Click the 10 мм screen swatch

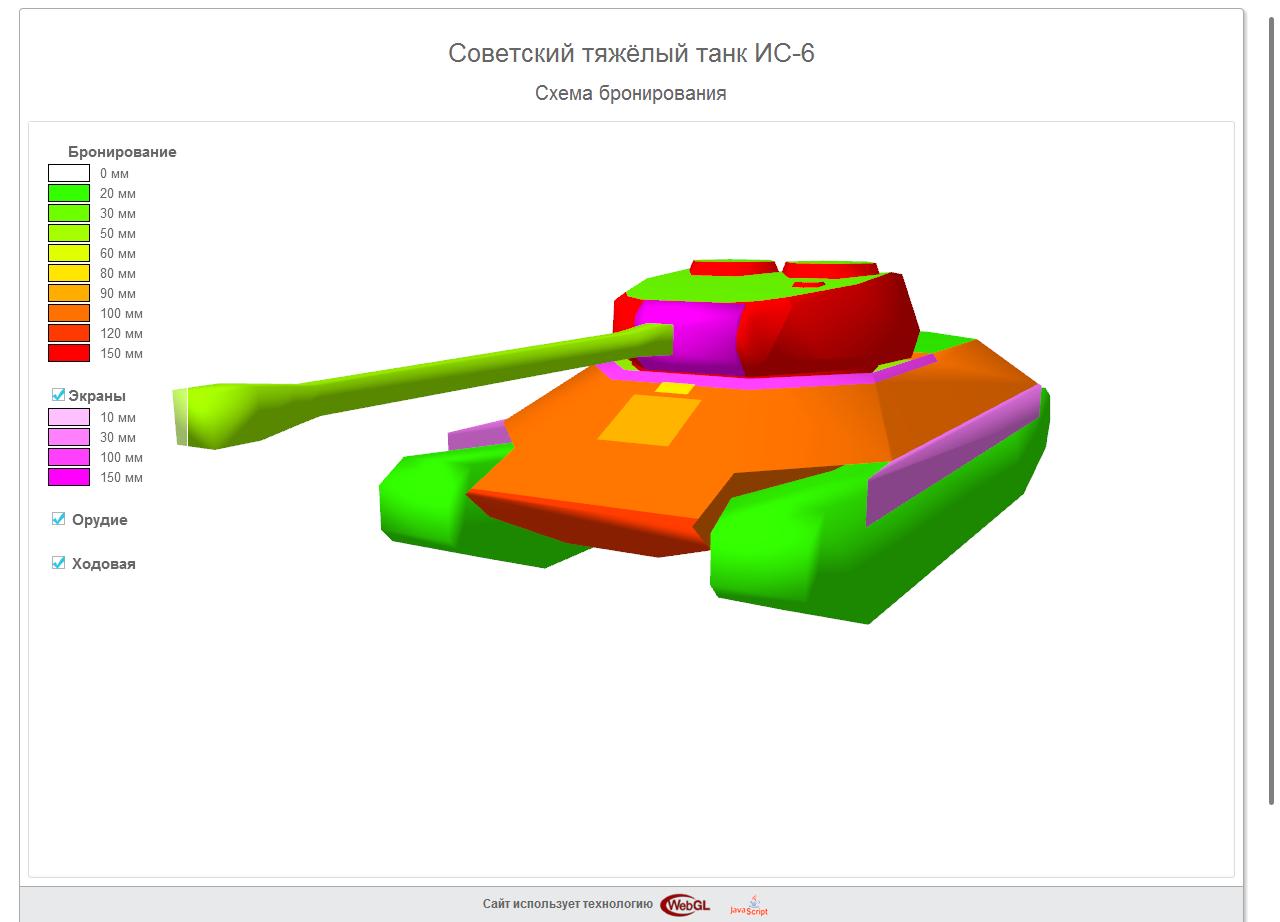pyautogui.click(x=69, y=417)
